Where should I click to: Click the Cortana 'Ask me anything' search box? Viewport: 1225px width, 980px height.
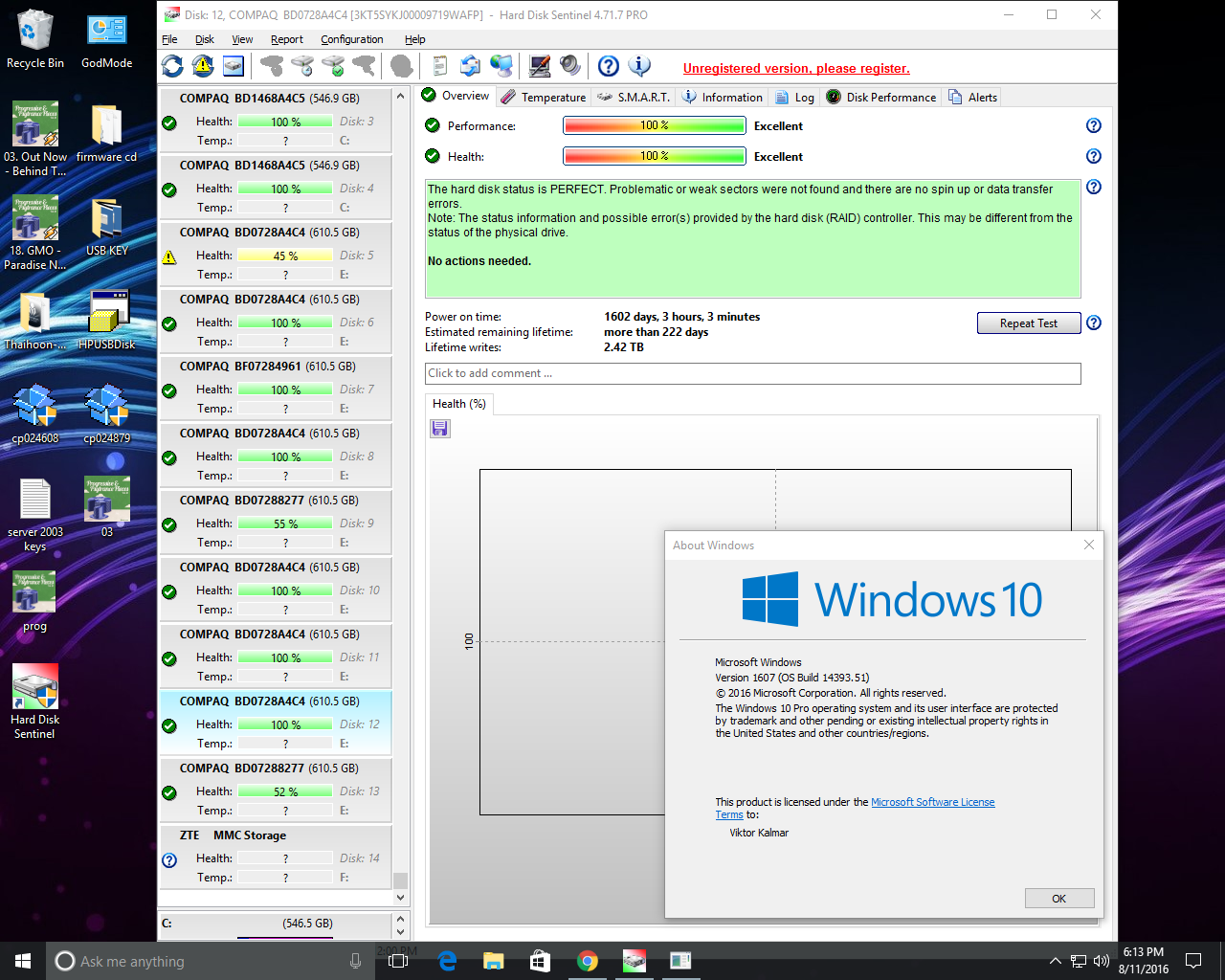210,961
